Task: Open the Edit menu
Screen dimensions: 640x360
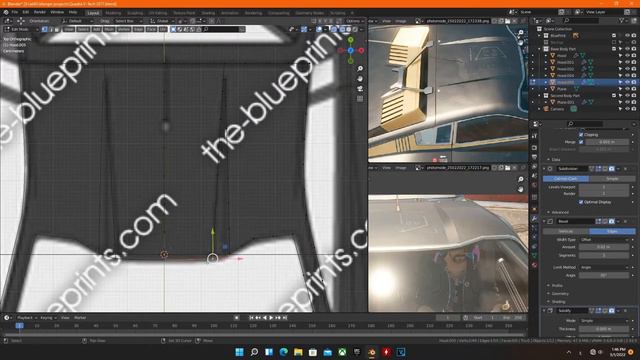Action: [x=26, y=12]
